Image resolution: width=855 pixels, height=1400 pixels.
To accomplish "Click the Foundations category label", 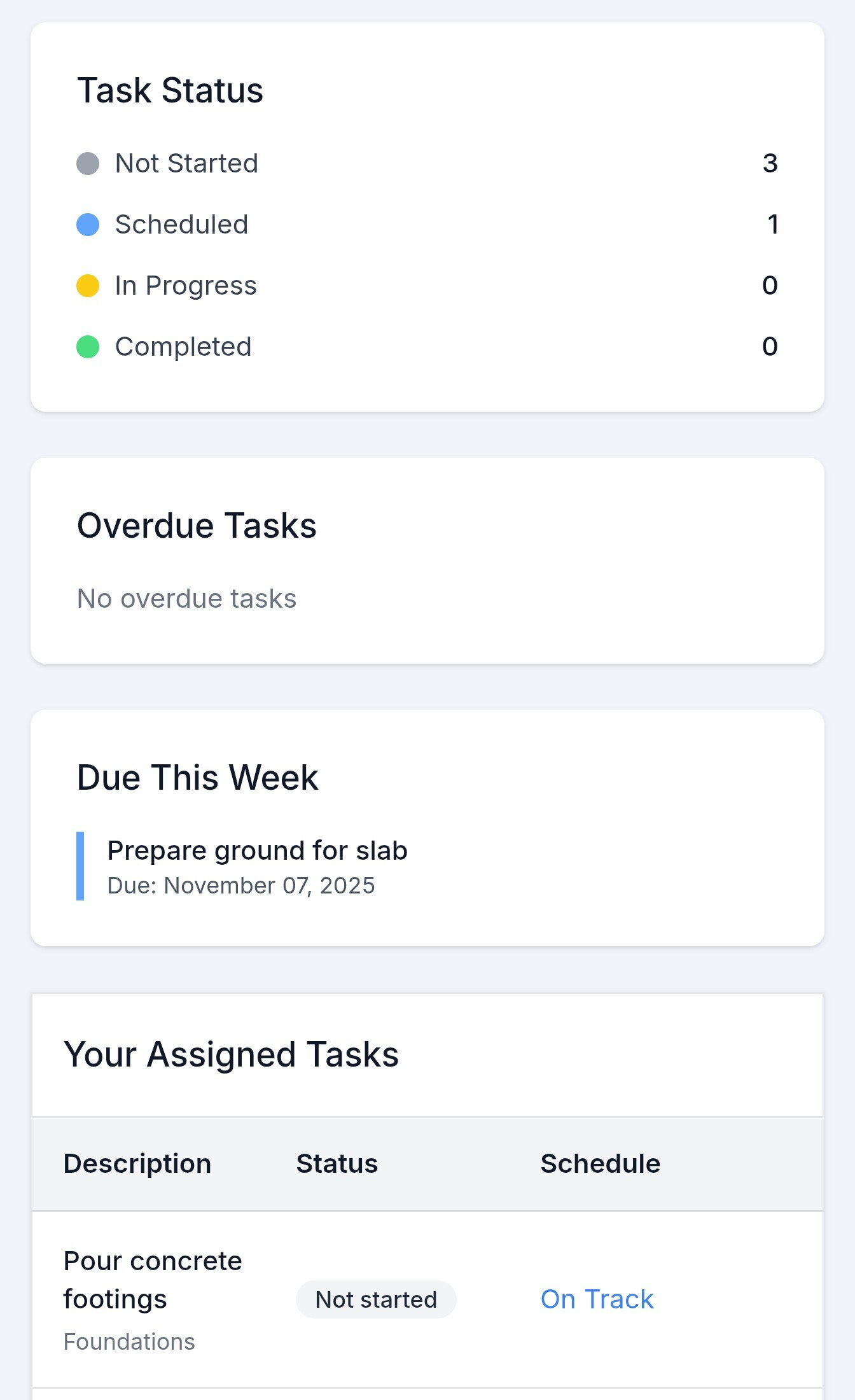I will (129, 1341).
